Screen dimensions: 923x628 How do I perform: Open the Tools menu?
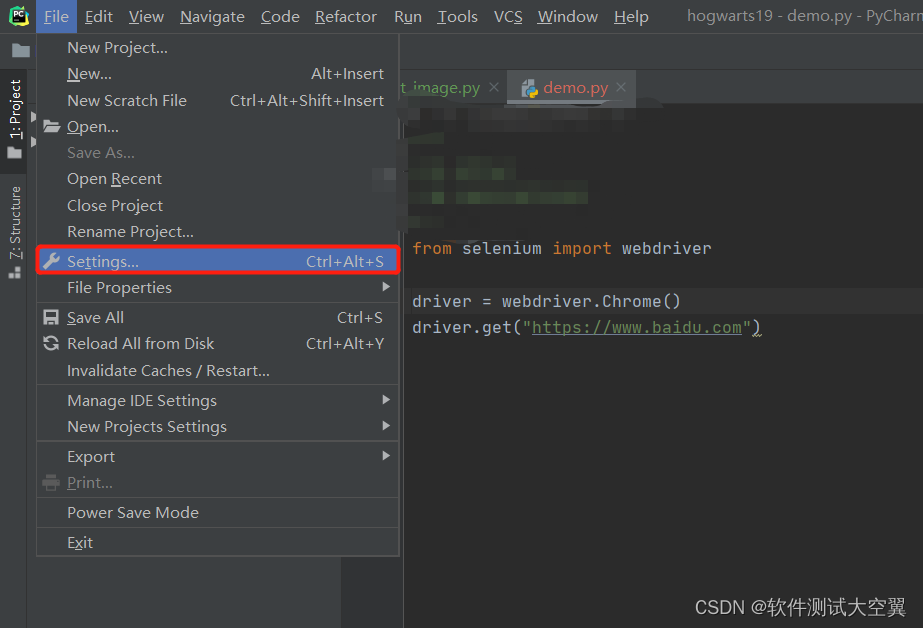(x=457, y=16)
